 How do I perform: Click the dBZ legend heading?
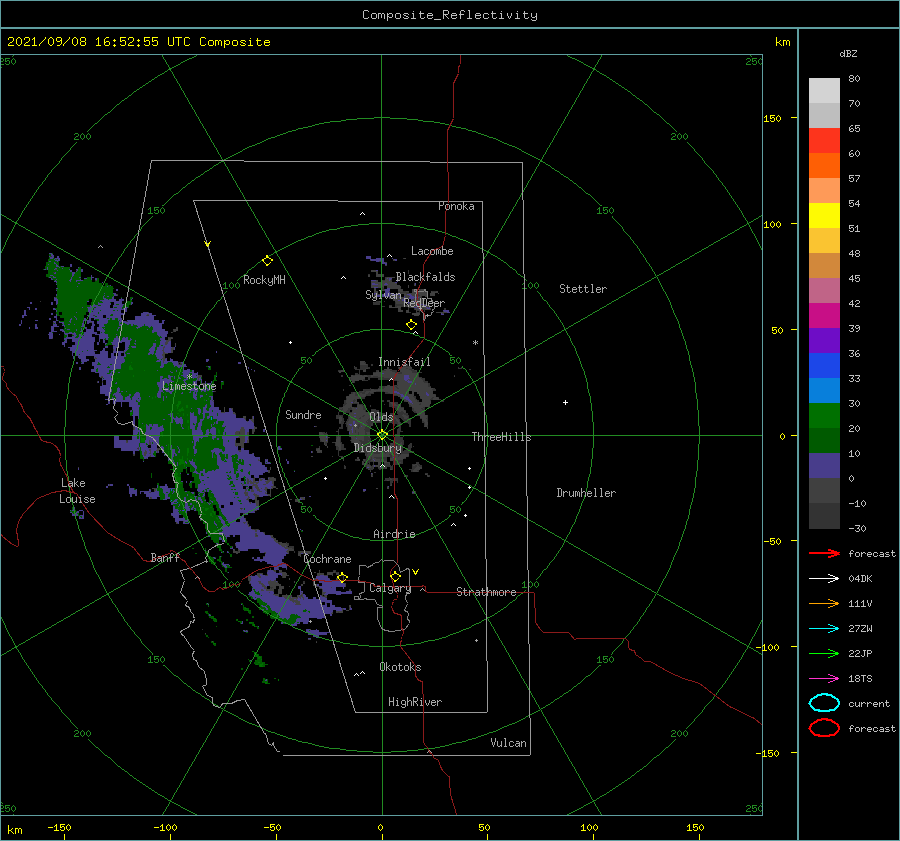pos(848,53)
